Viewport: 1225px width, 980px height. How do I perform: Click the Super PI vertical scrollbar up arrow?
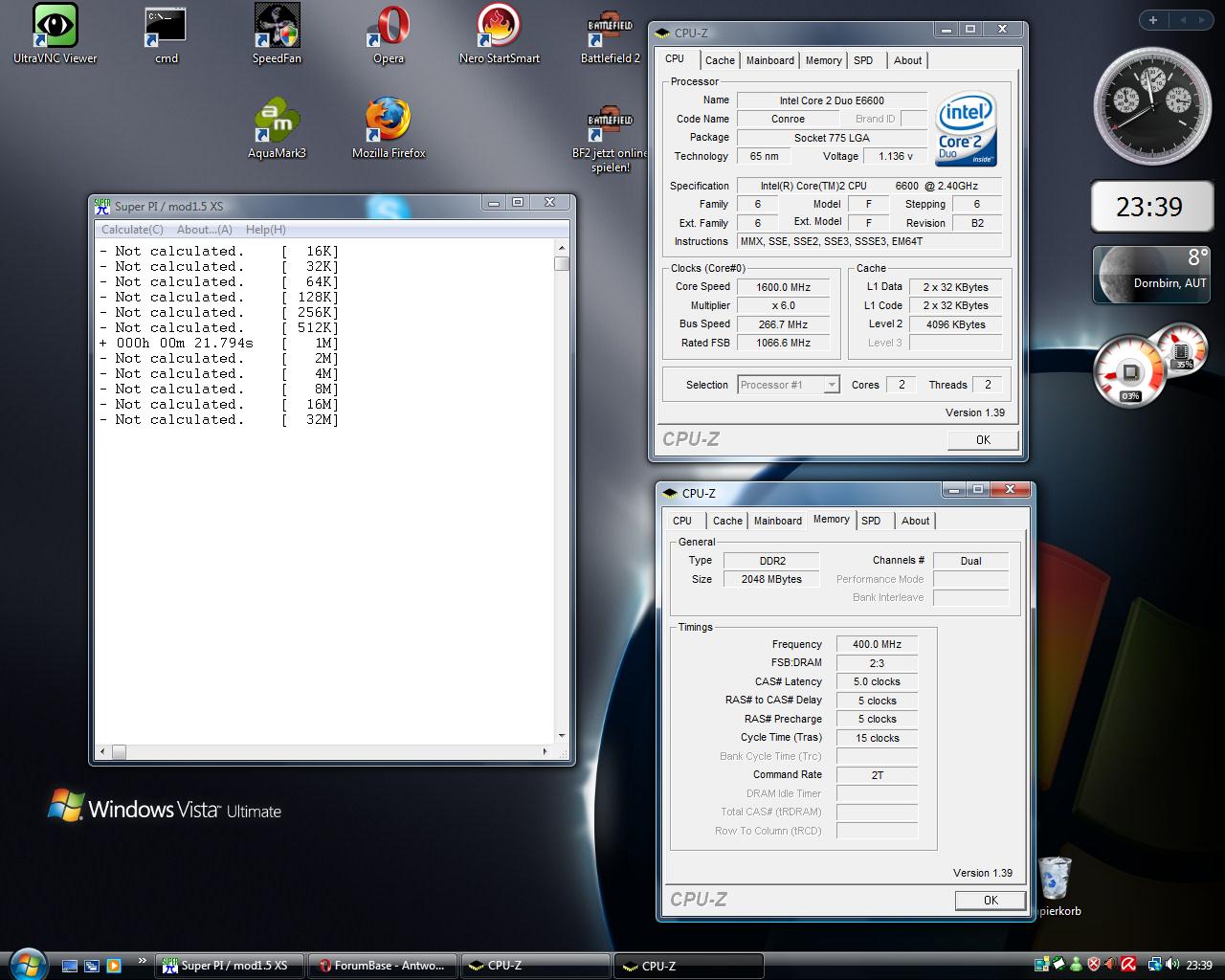click(x=562, y=249)
